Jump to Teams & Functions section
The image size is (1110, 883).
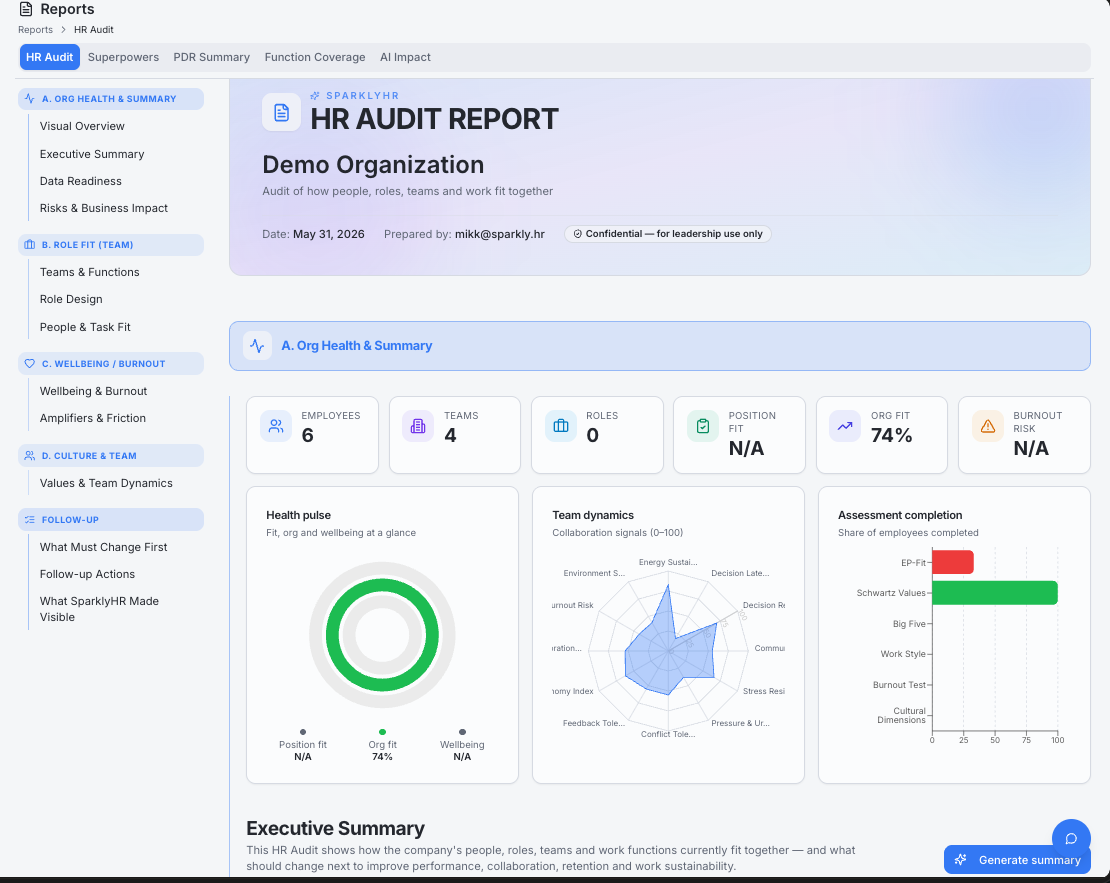[x=90, y=272]
